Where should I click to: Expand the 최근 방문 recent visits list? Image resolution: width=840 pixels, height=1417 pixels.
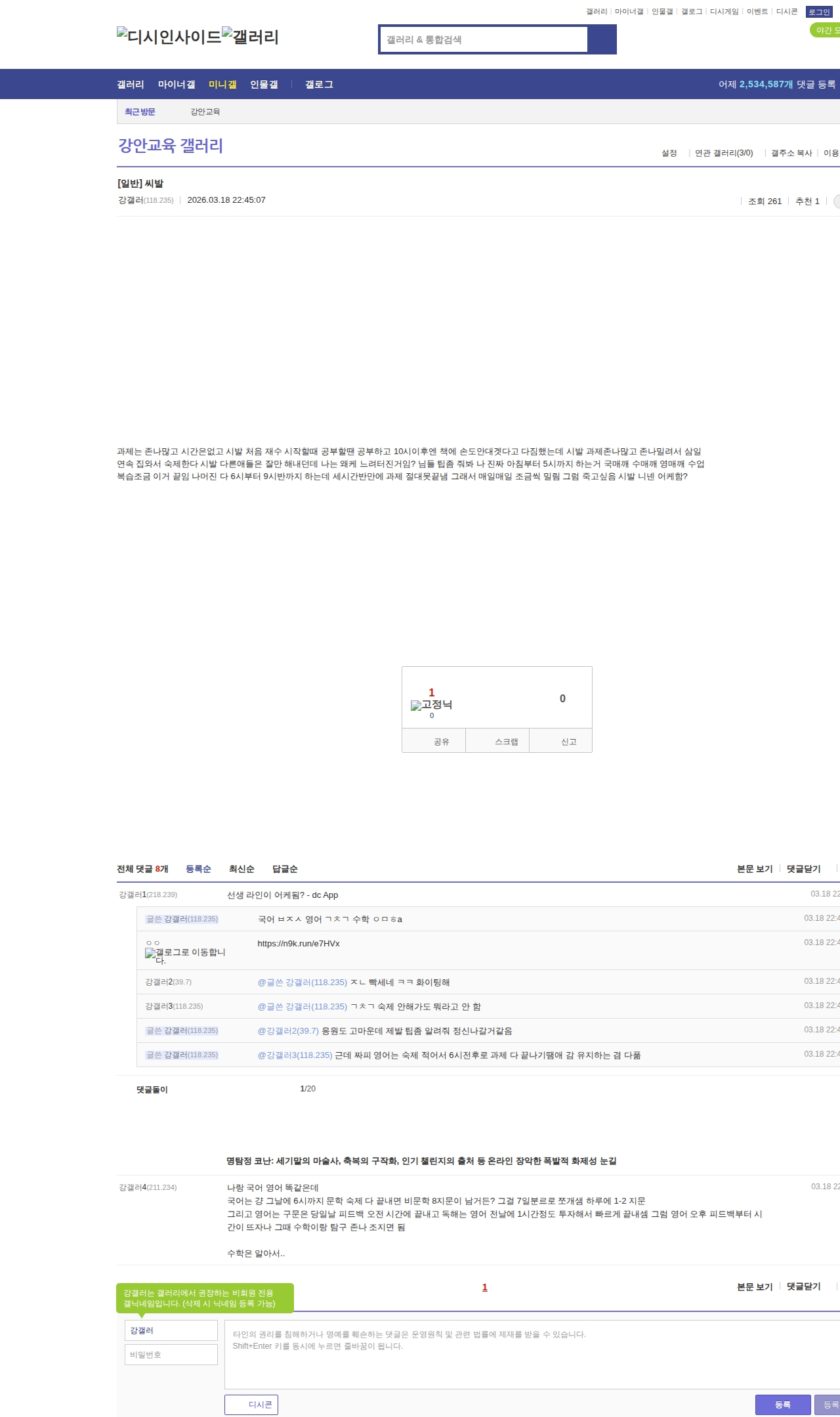(140, 112)
